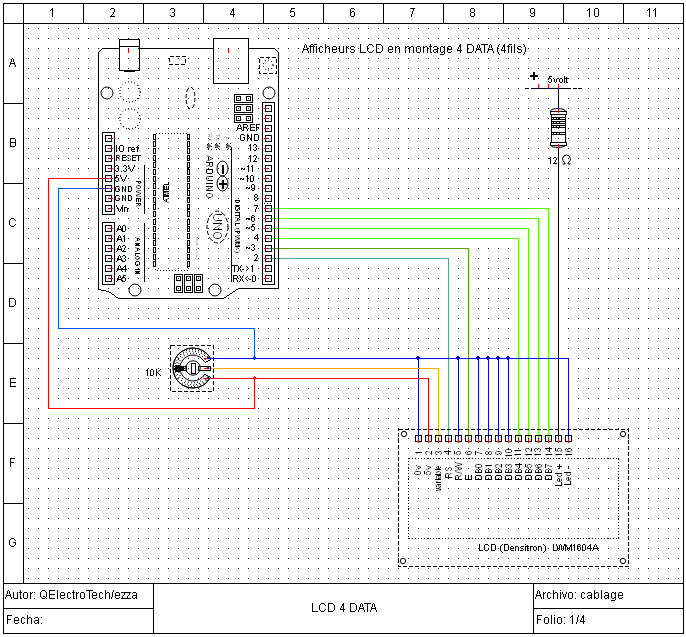Click the 'LCD (Densitron) LWM1604A' label
This screenshot has height=637, width=686.
(538, 548)
